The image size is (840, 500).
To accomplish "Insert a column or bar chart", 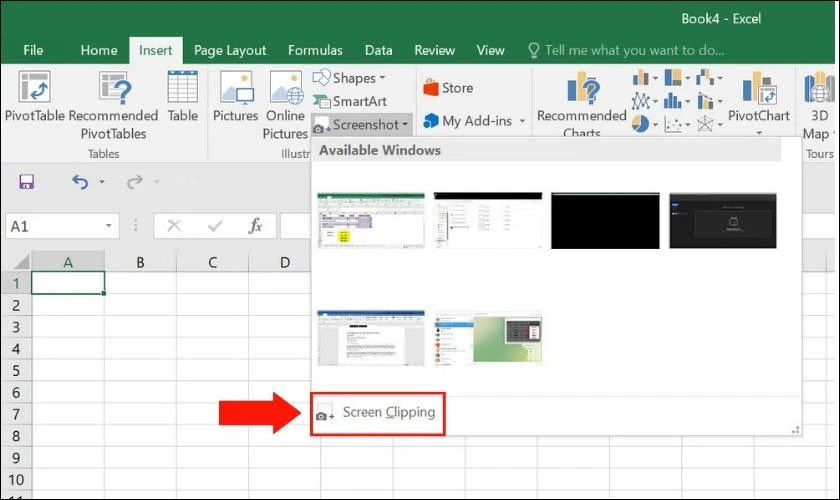I will pos(644,78).
